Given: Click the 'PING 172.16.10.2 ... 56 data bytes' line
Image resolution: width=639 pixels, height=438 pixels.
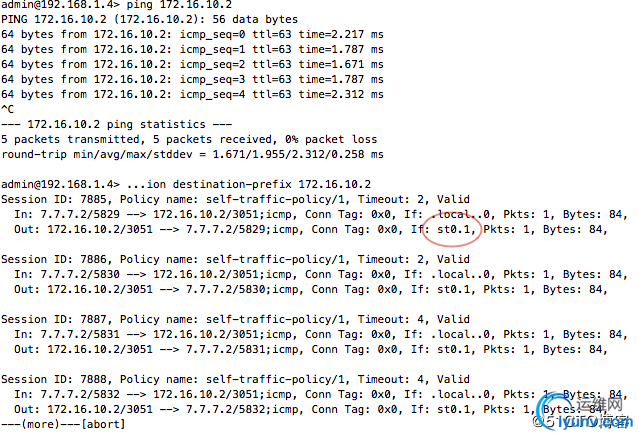Looking at the screenshot, I should click(x=142, y=21).
